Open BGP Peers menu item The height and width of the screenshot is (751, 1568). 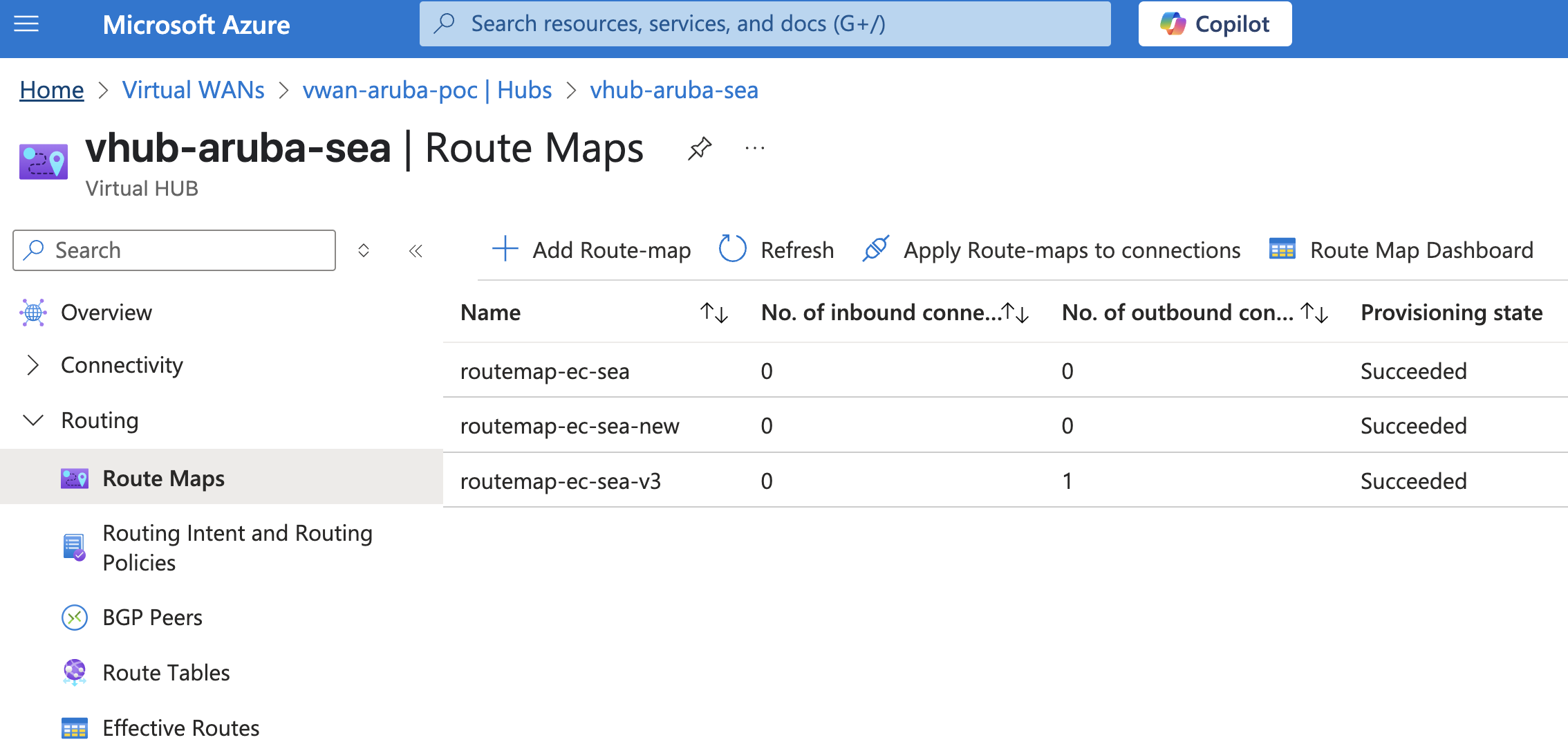[152, 618]
